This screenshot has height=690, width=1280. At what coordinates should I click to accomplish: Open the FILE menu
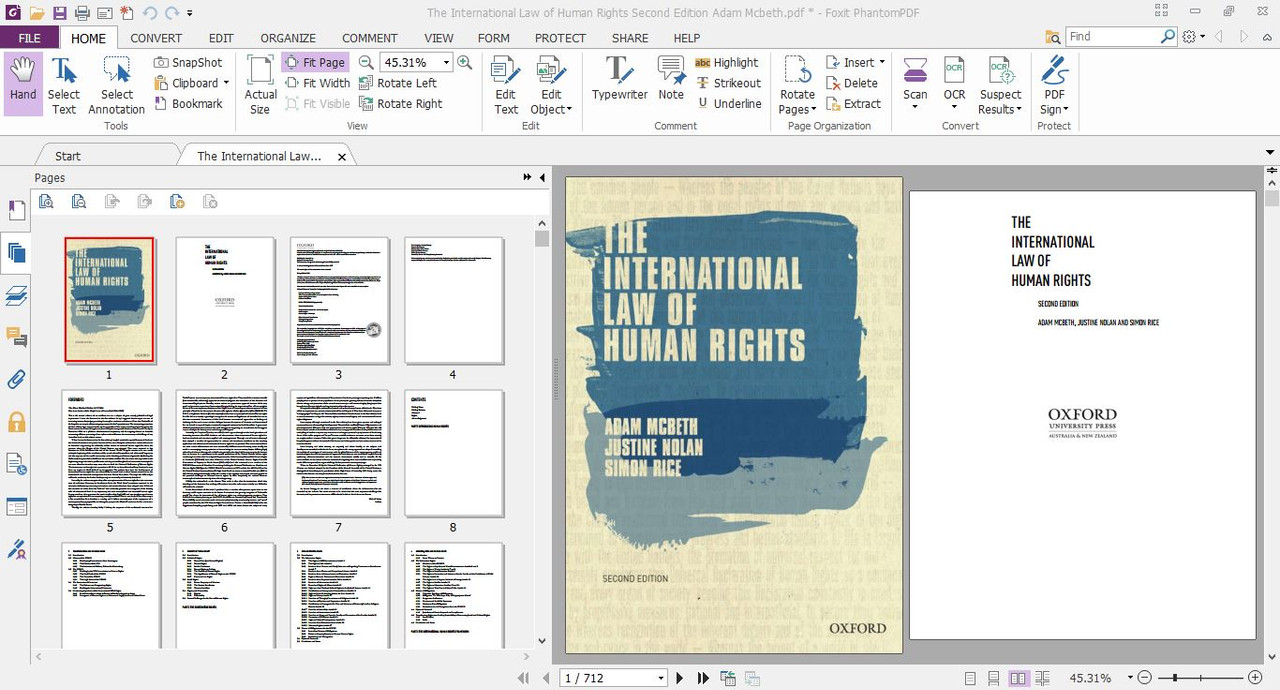click(29, 38)
